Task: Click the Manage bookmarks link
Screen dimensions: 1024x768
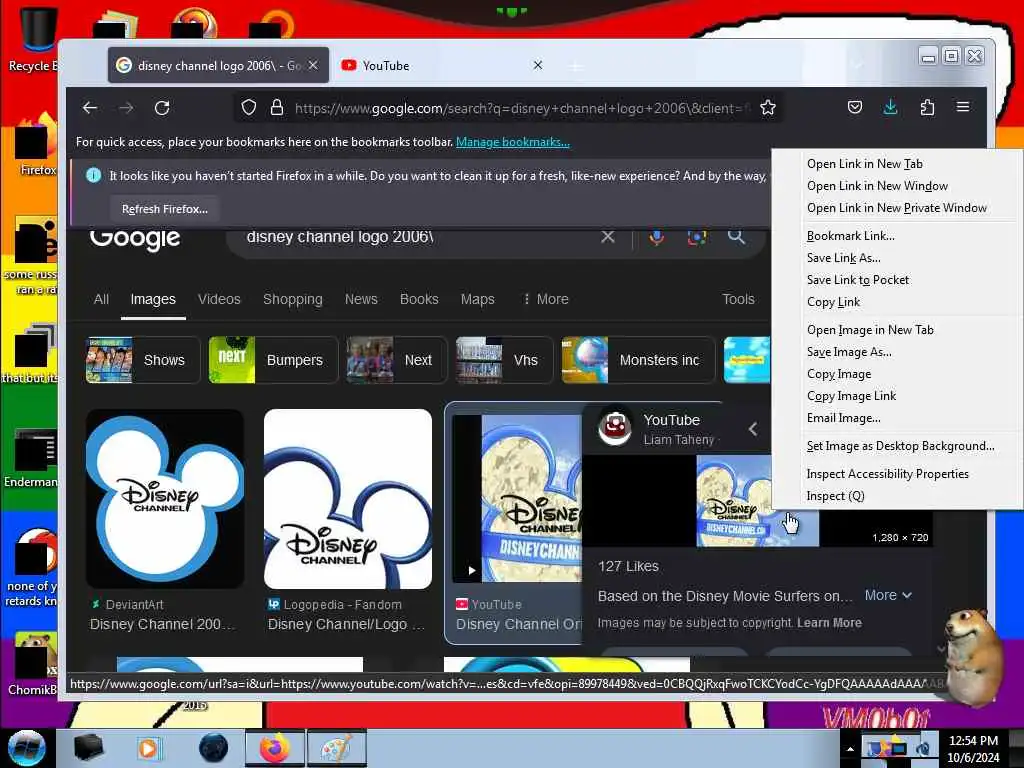Action: click(513, 142)
